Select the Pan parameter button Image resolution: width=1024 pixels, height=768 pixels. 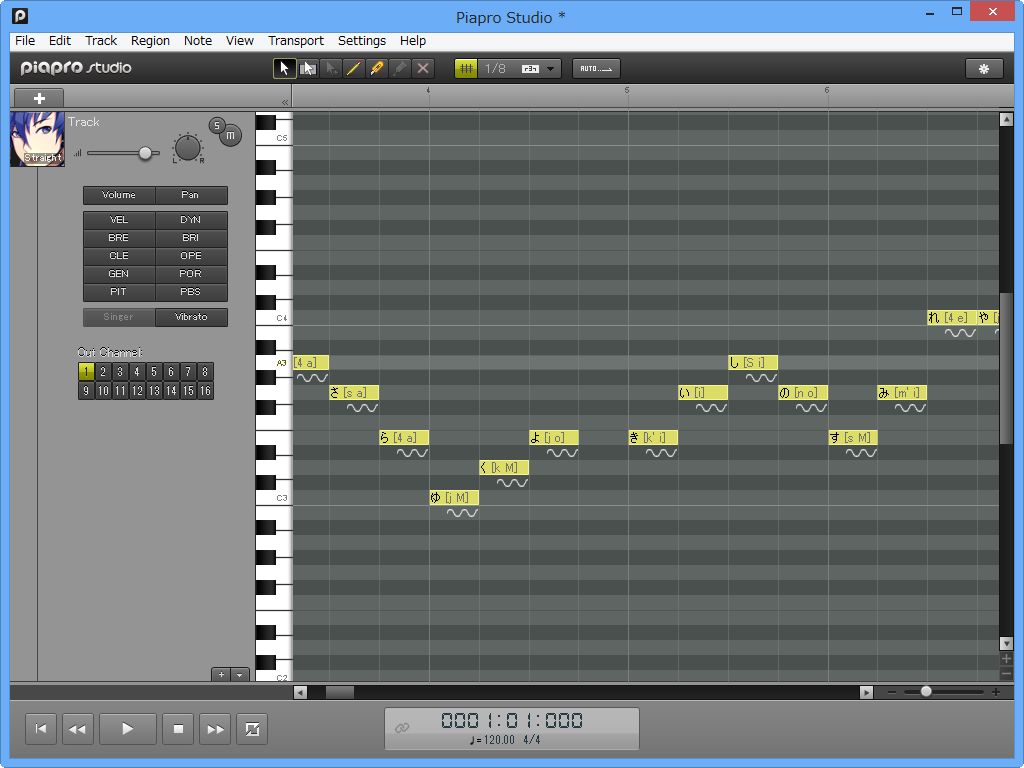[191, 195]
